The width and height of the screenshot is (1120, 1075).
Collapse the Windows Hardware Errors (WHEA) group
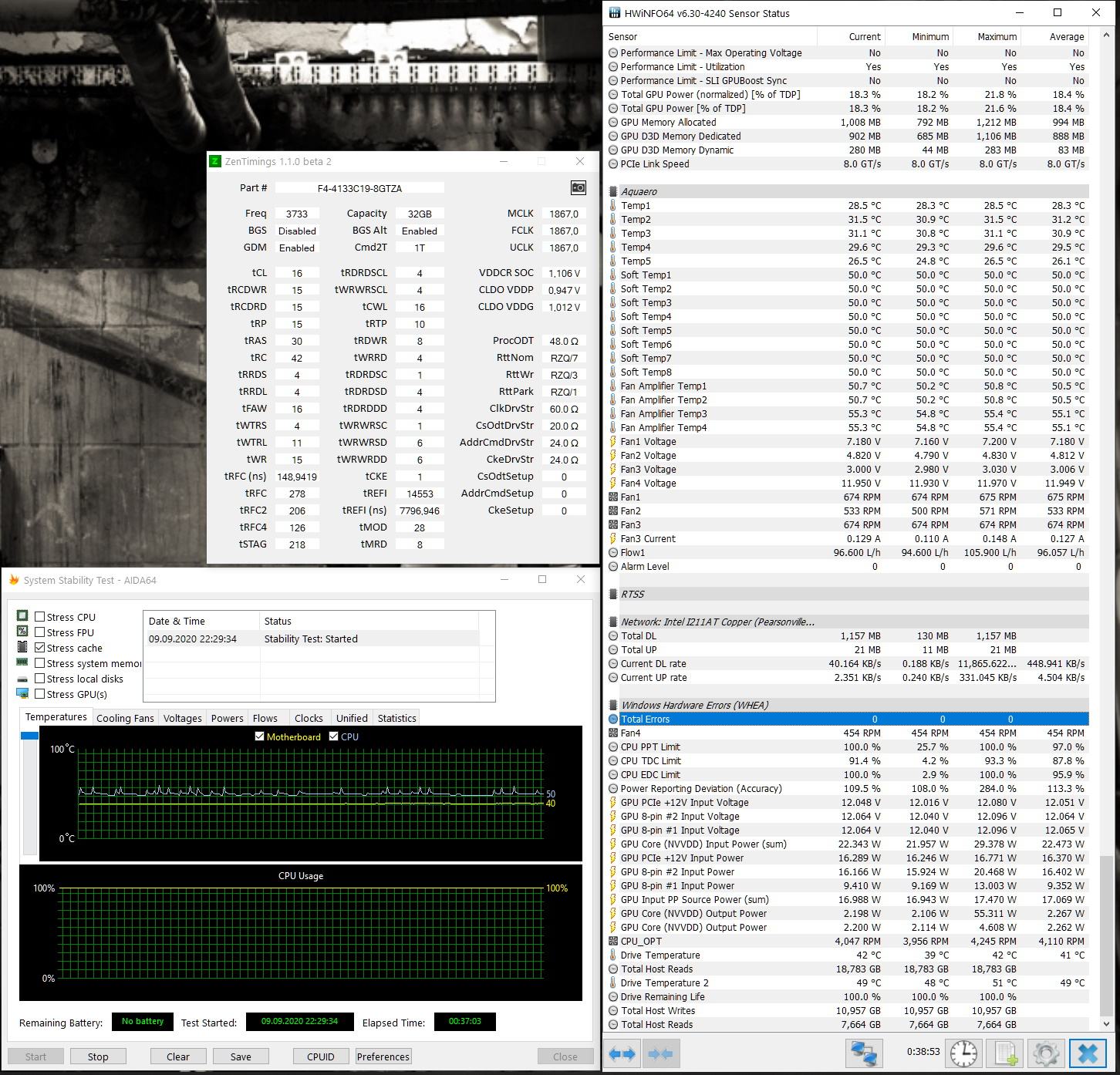[613, 706]
